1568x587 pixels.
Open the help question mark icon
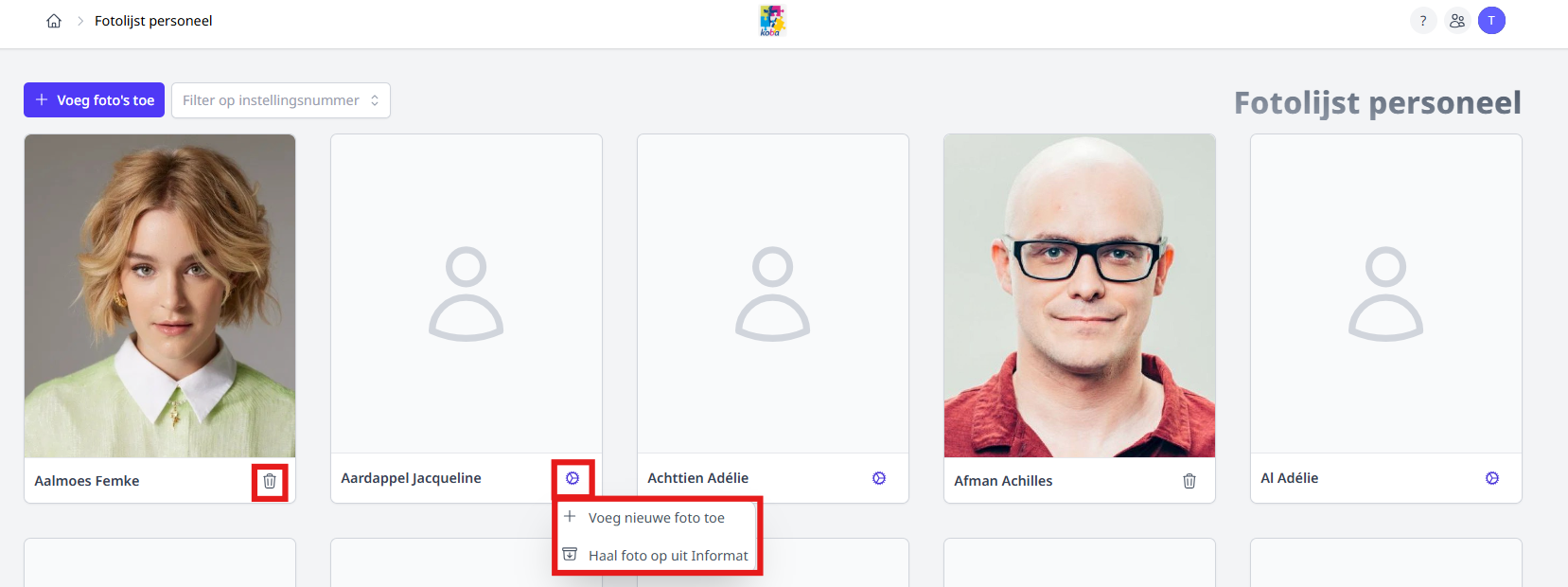click(1423, 21)
